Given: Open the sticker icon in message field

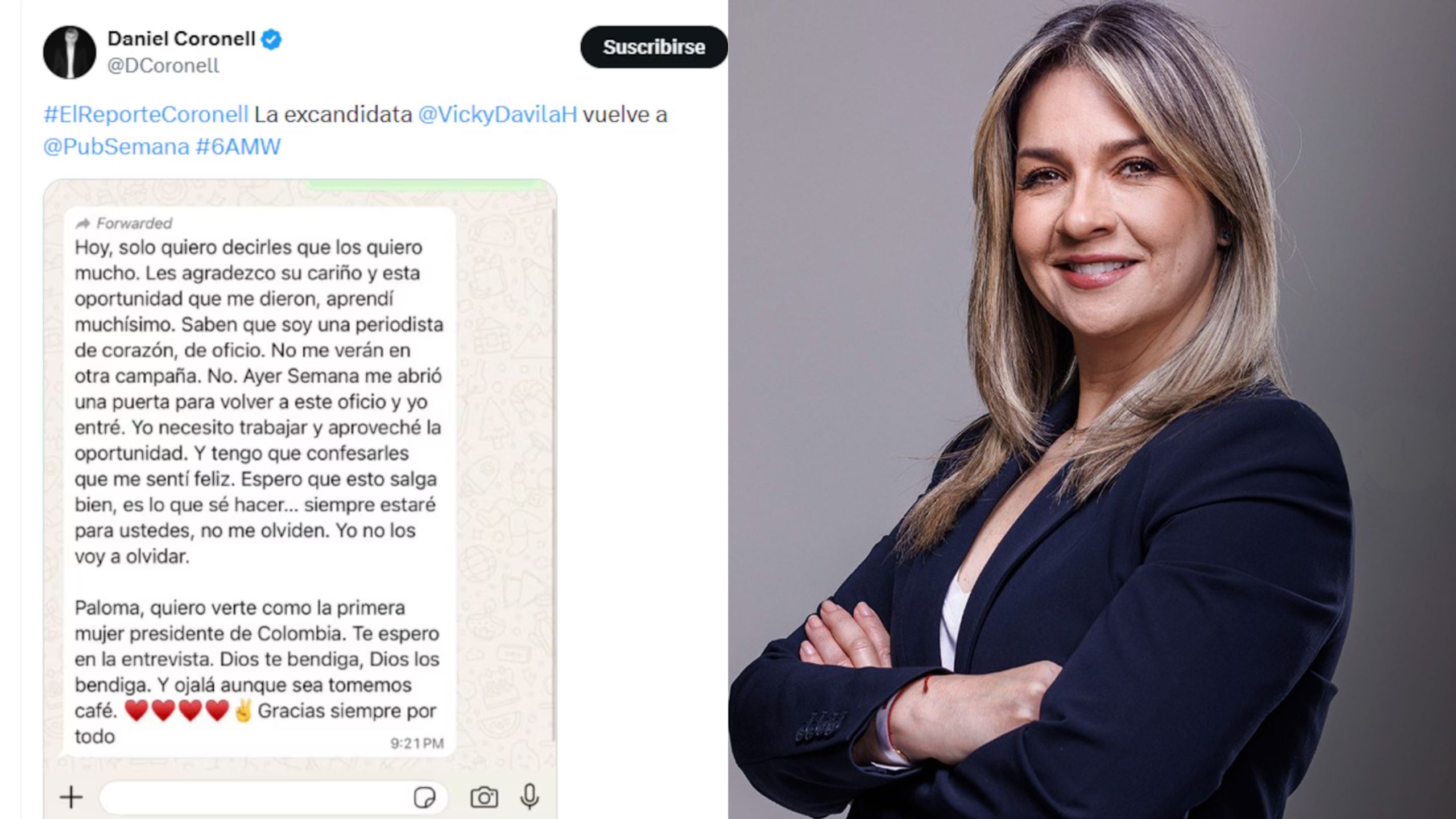Looking at the screenshot, I should tap(424, 797).
